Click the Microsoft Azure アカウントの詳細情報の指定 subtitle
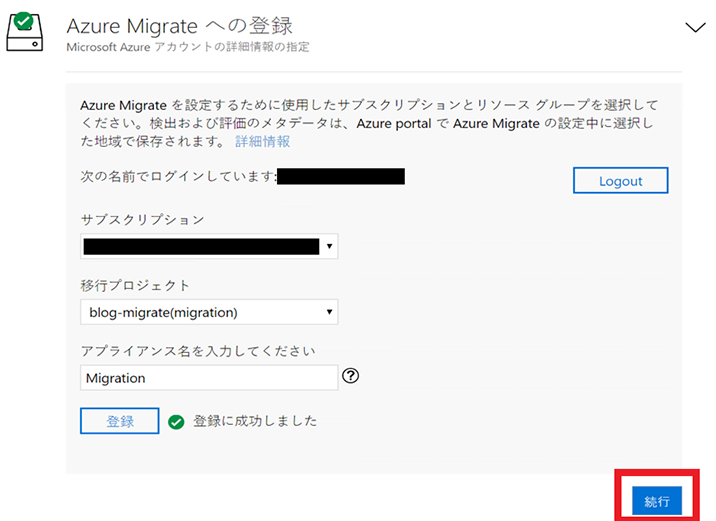 tap(188, 47)
